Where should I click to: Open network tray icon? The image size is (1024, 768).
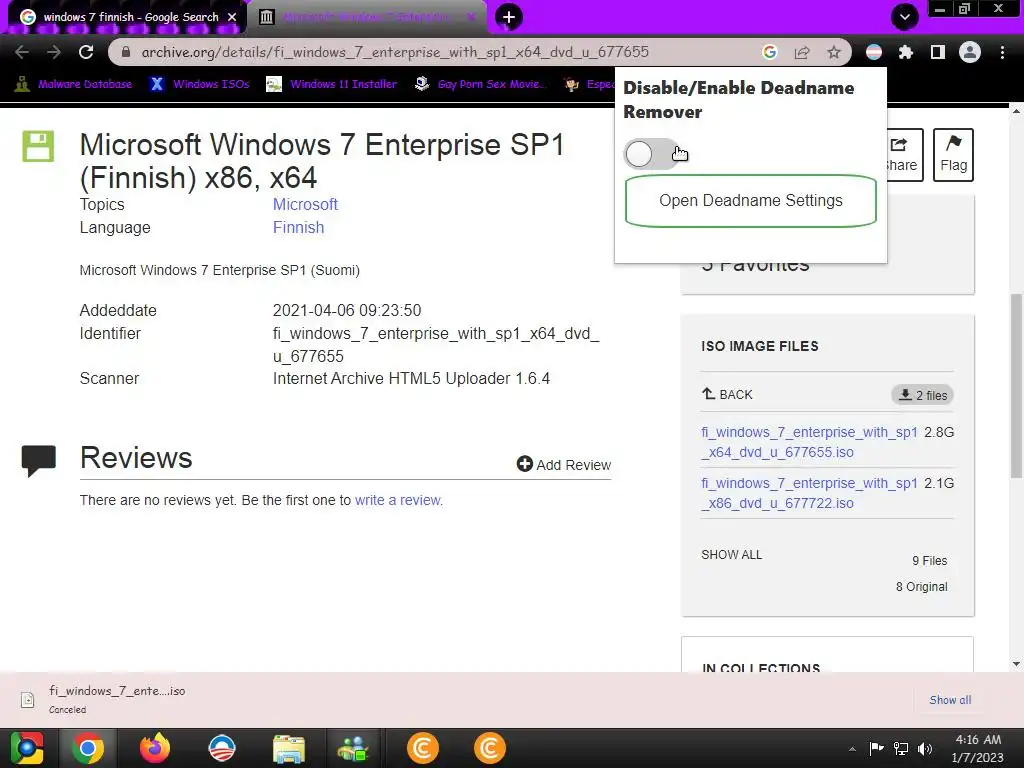(901, 749)
